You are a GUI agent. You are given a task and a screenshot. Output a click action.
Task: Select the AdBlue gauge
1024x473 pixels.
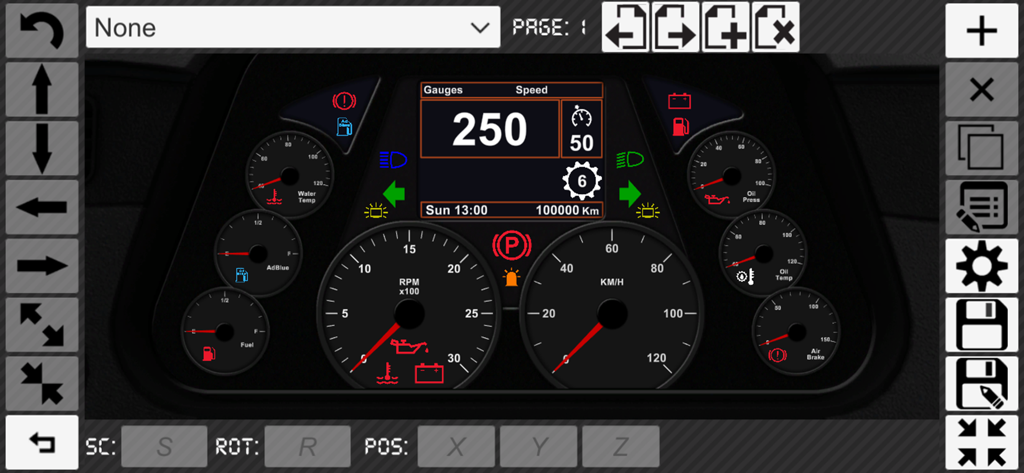click(x=258, y=253)
